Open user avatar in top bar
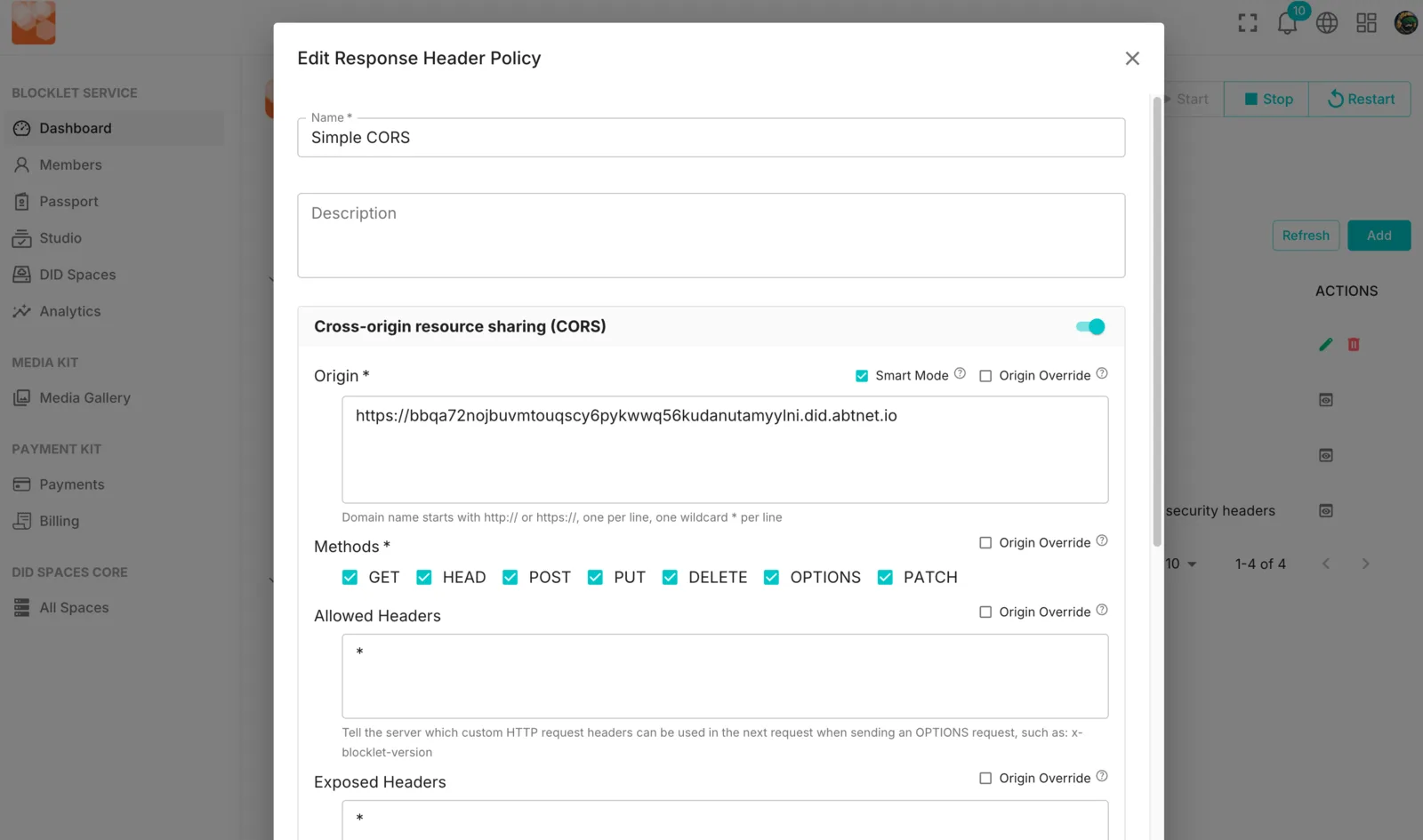The image size is (1423, 840). pyautogui.click(x=1406, y=23)
